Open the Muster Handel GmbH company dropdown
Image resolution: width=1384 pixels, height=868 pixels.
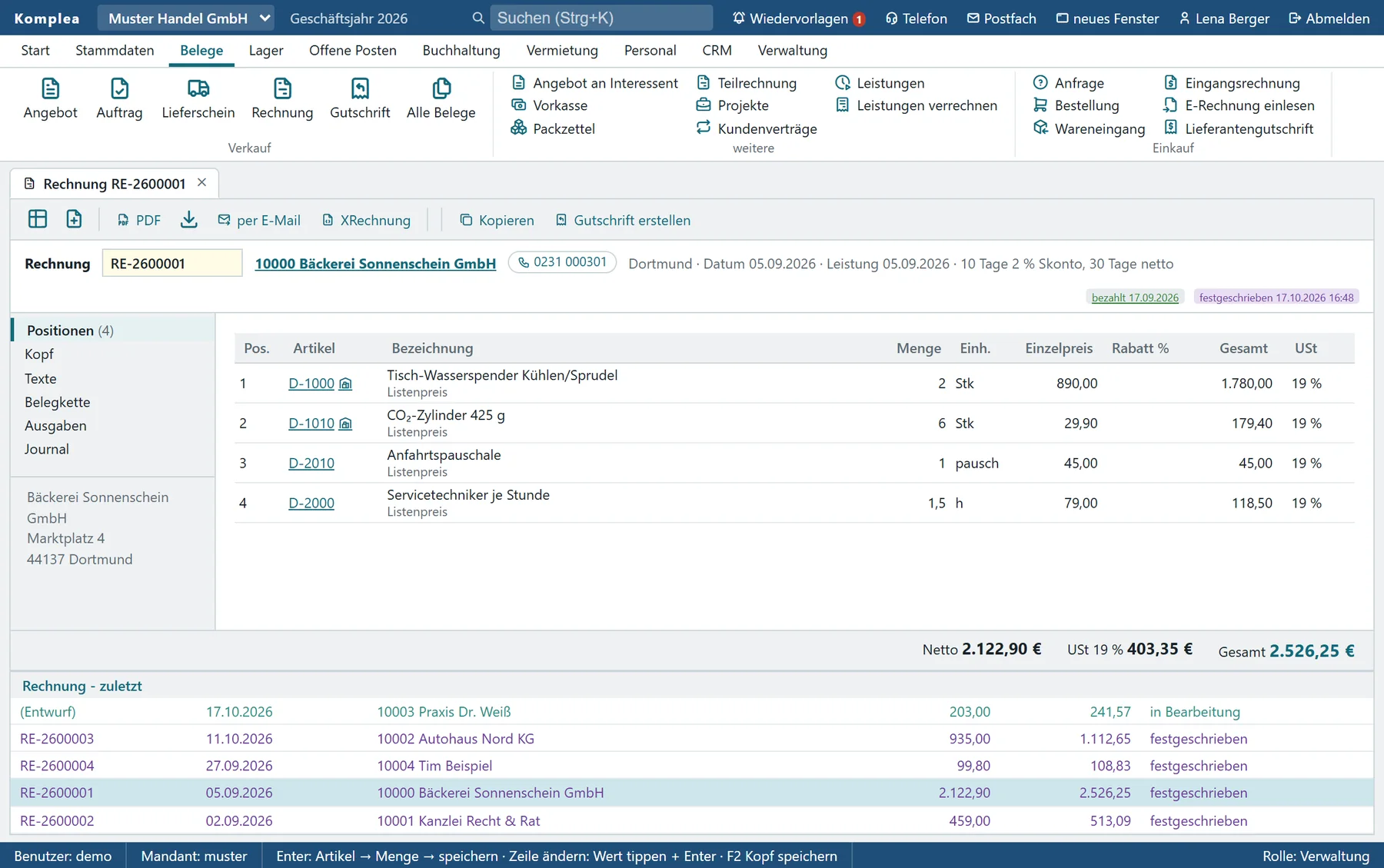pyautogui.click(x=188, y=18)
